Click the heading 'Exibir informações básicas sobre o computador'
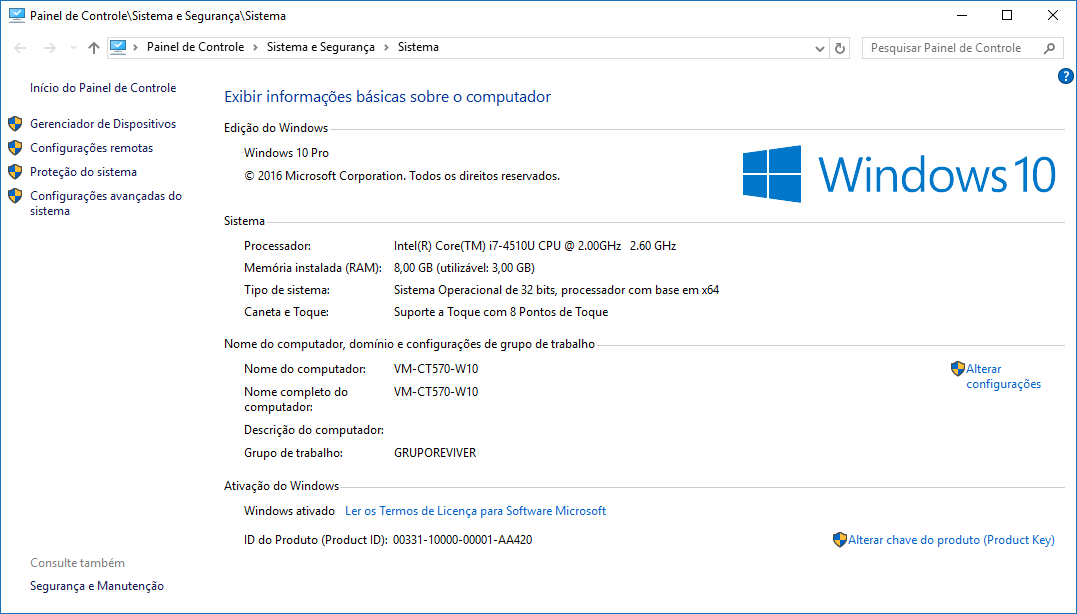 [x=387, y=97]
